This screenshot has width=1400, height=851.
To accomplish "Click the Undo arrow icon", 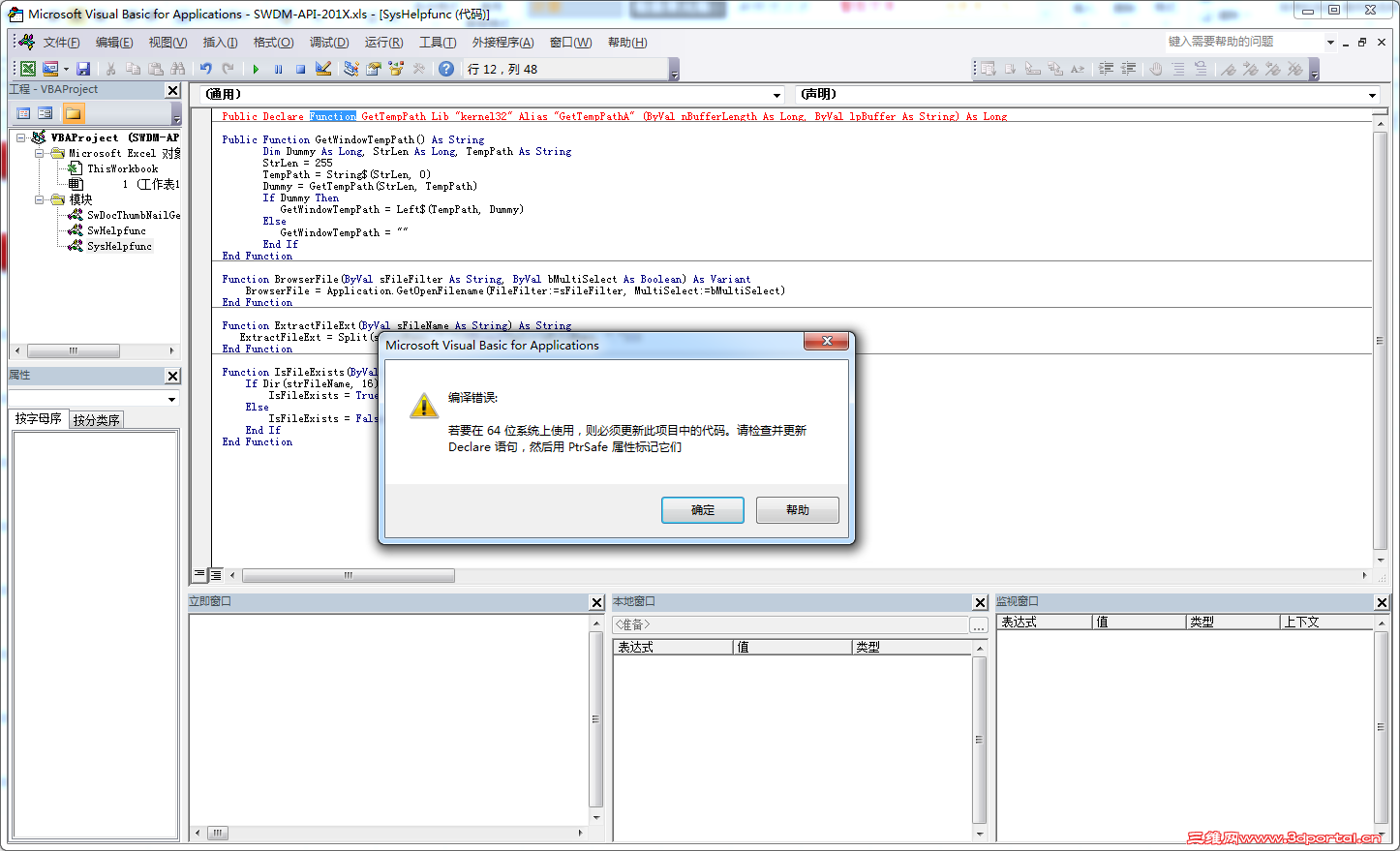I will tap(206, 69).
